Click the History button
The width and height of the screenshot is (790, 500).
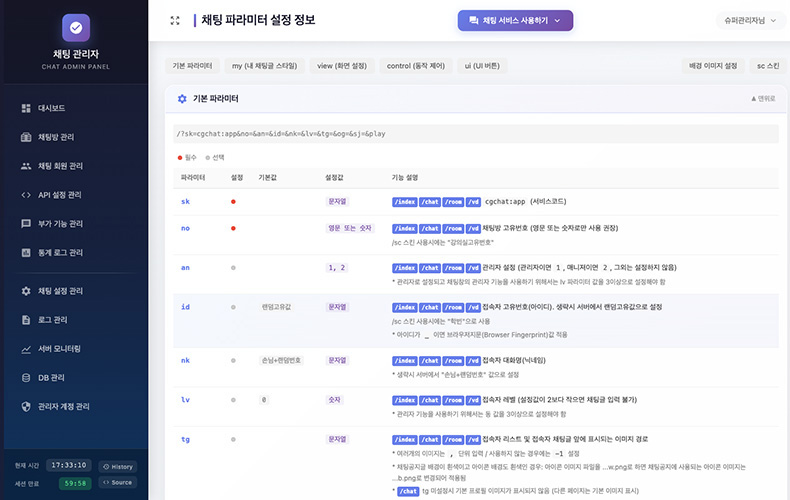pos(118,467)
